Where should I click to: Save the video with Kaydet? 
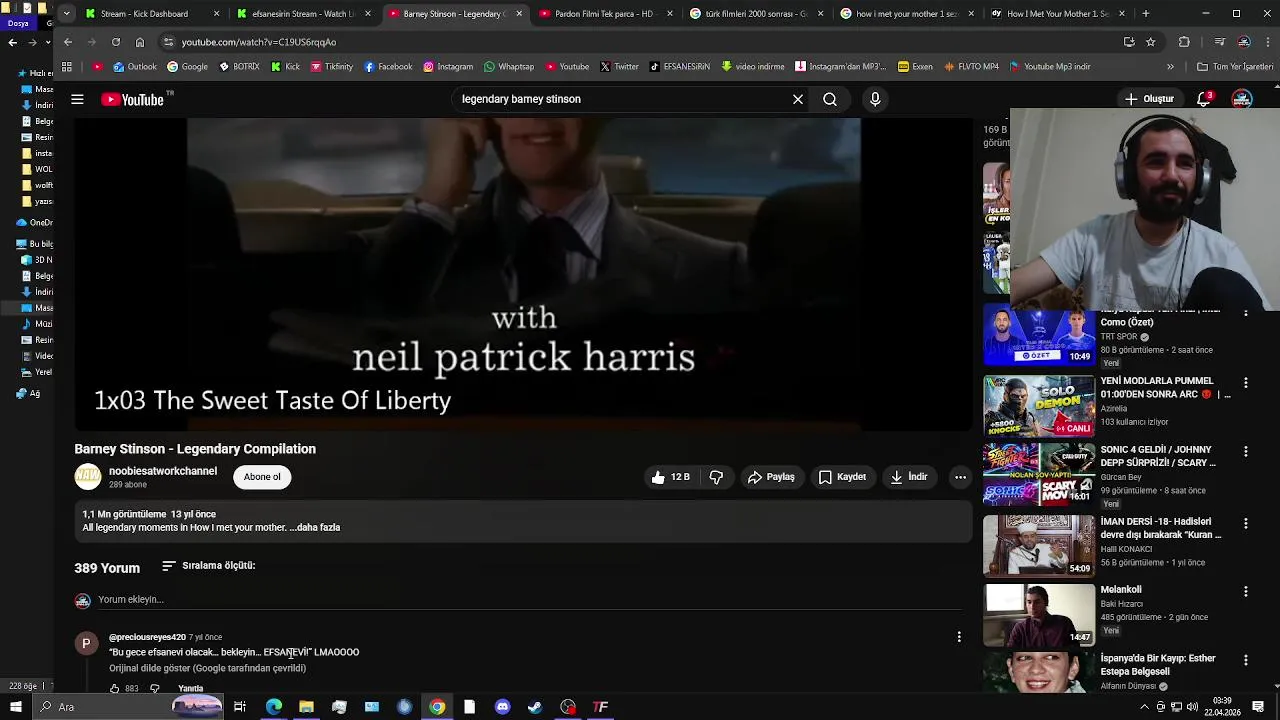pos(842,477)
